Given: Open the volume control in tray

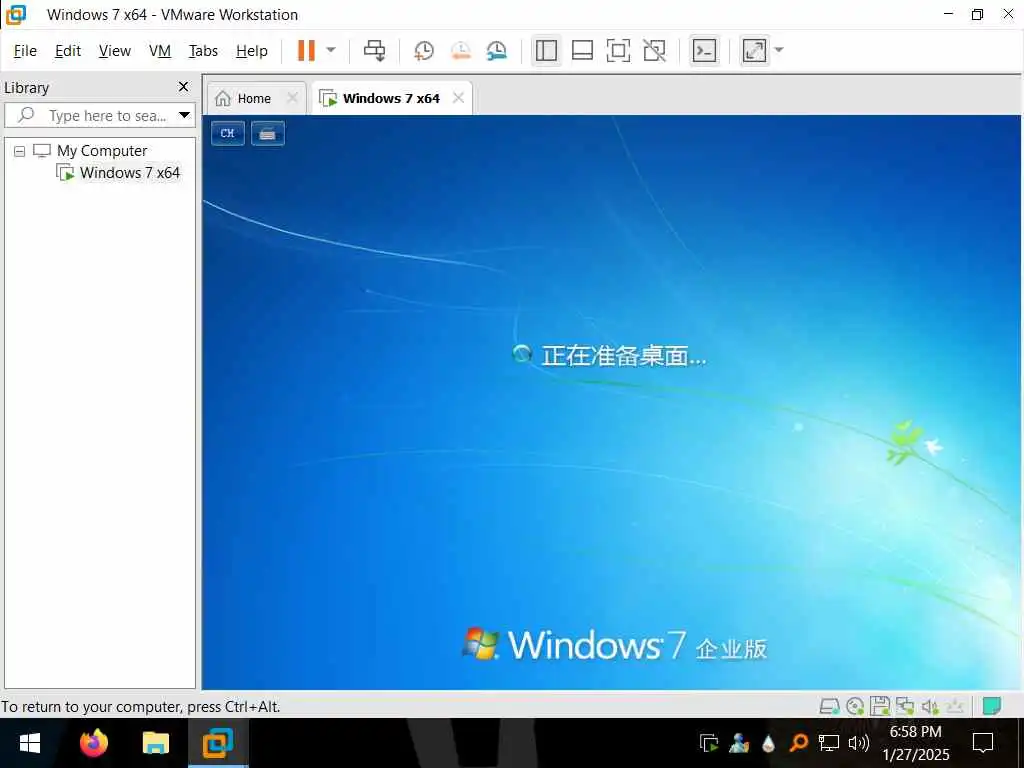Looking at the screenshot, I should pyautogui.click(x=859, y=743).
